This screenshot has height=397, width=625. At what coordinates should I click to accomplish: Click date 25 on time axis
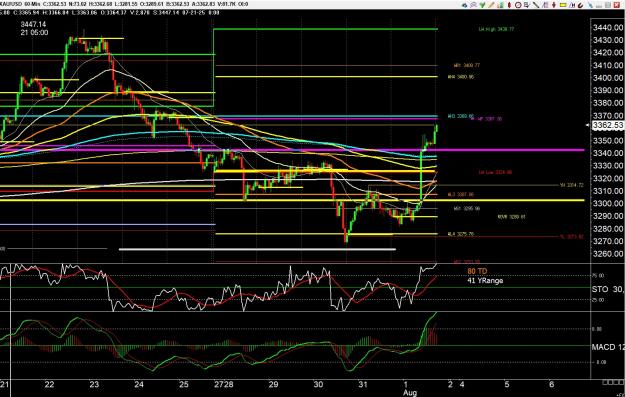click(x=184, y=385)
